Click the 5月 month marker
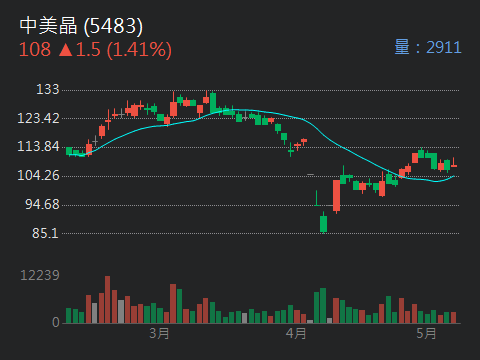The image size is (480, 360). 426,333
